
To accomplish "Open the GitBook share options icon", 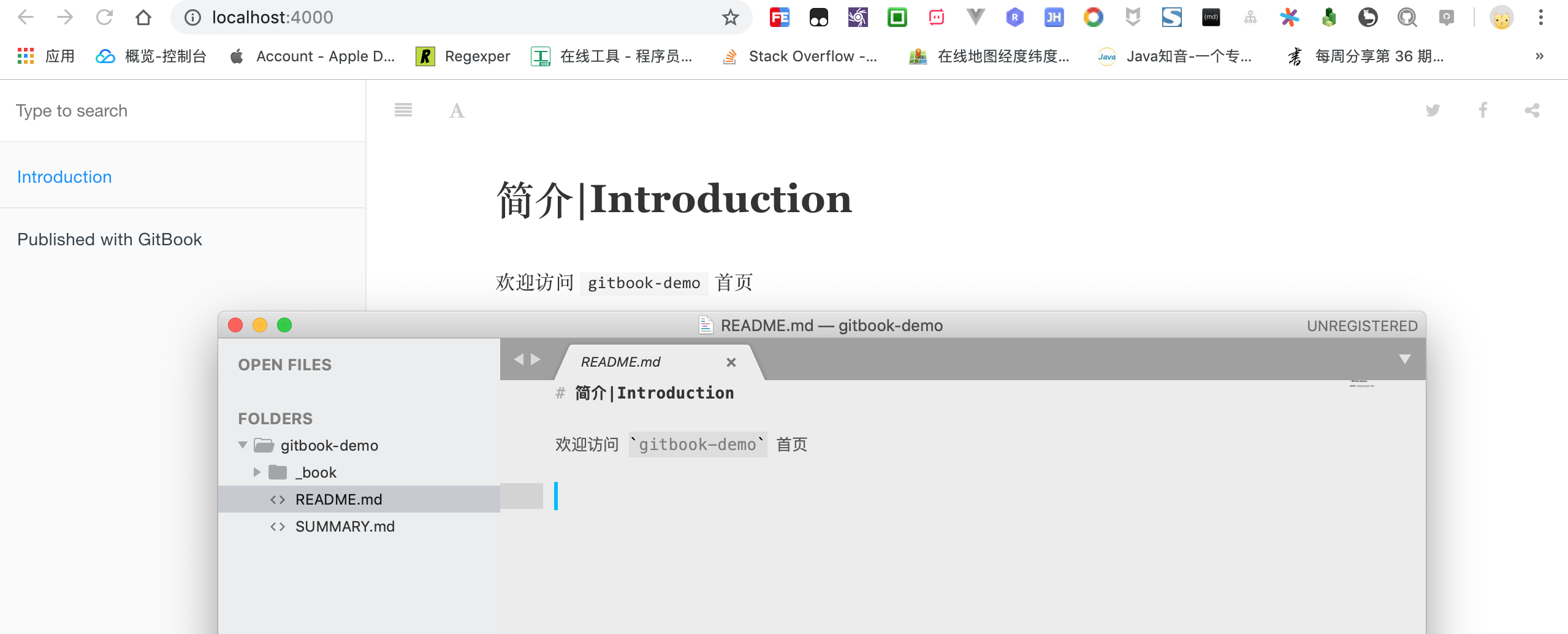I will point(1532,110).
